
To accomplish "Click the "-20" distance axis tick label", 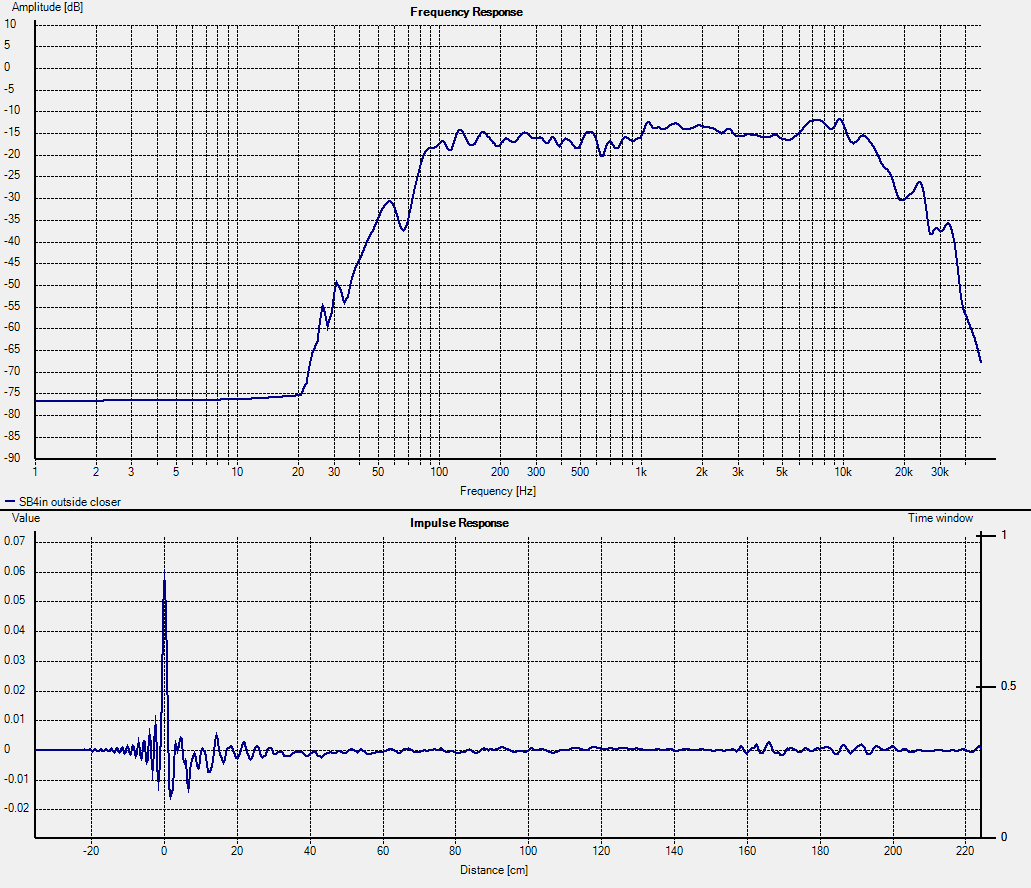I will (91, 851).
